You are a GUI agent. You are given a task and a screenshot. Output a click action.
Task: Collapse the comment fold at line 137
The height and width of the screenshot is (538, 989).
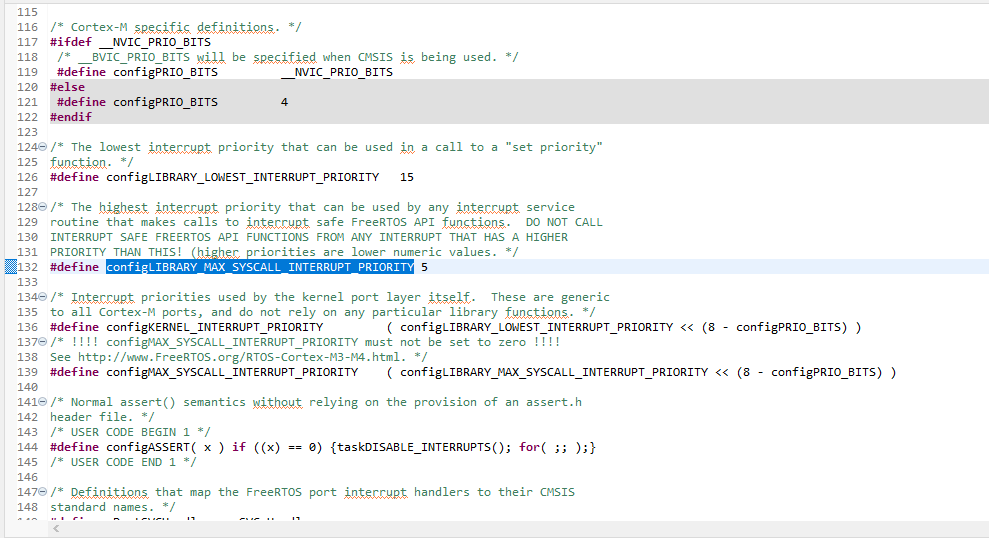coord(42,342)
